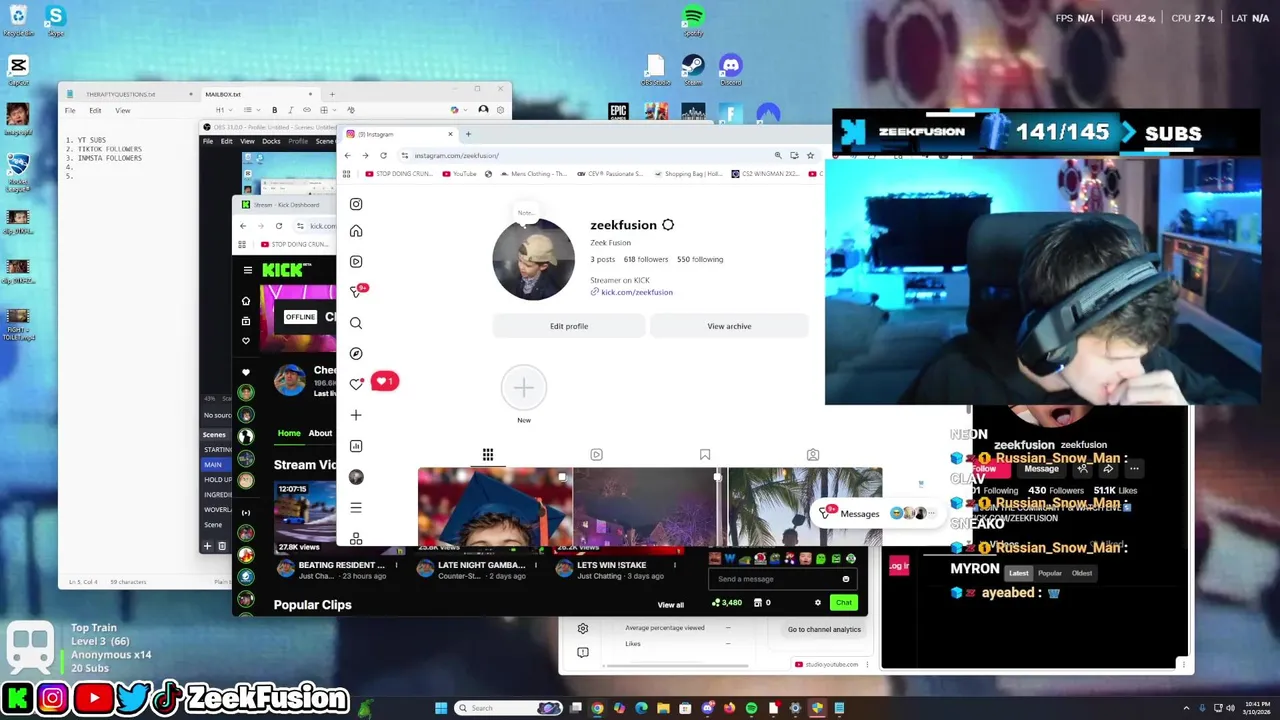Open Reels from Instagram sidebar
Image resolution: width=1280 pixels, height=720 pixels.
[356, 261]
